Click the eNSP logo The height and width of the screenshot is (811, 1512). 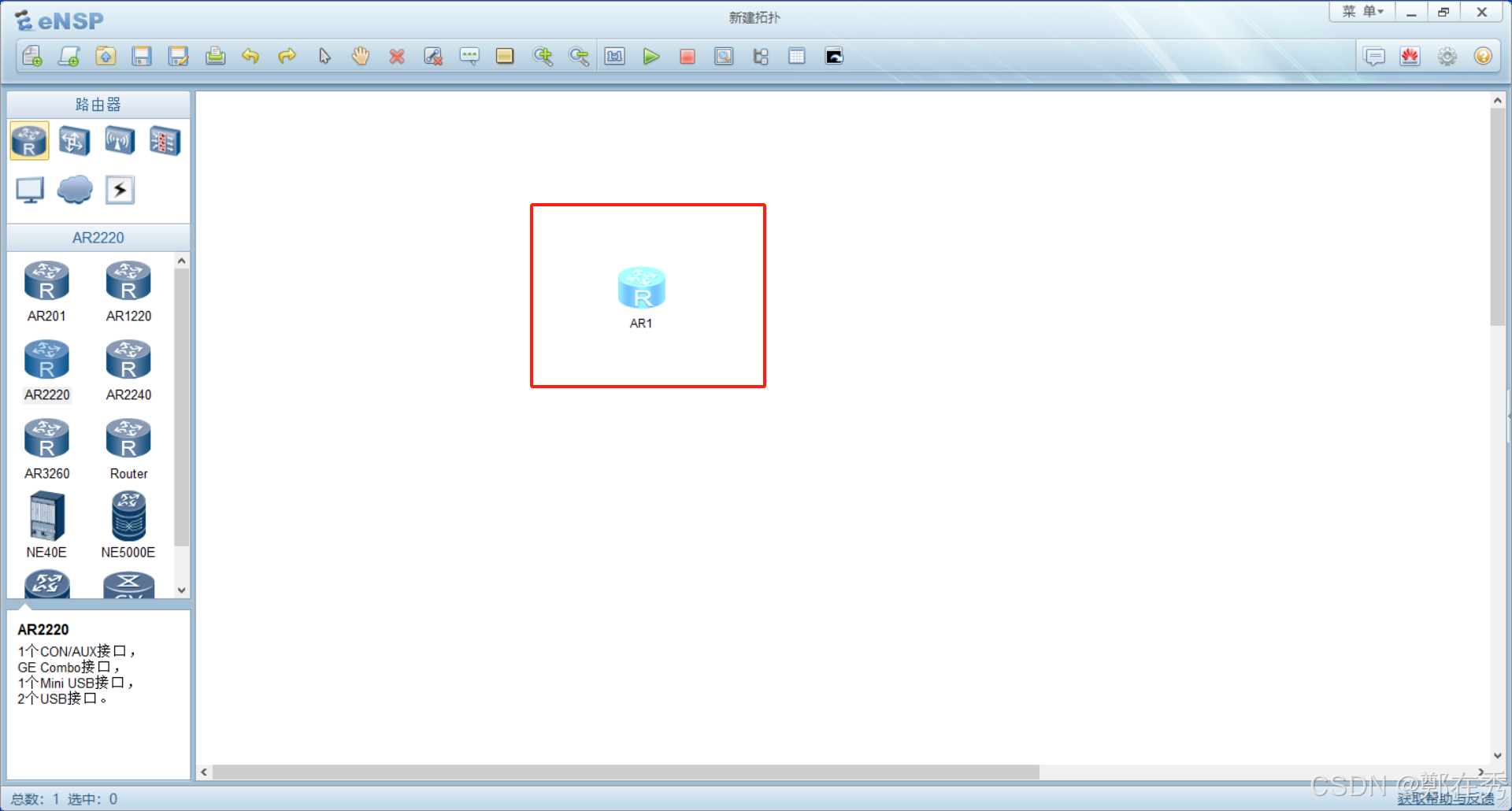(x=60, y=20)
